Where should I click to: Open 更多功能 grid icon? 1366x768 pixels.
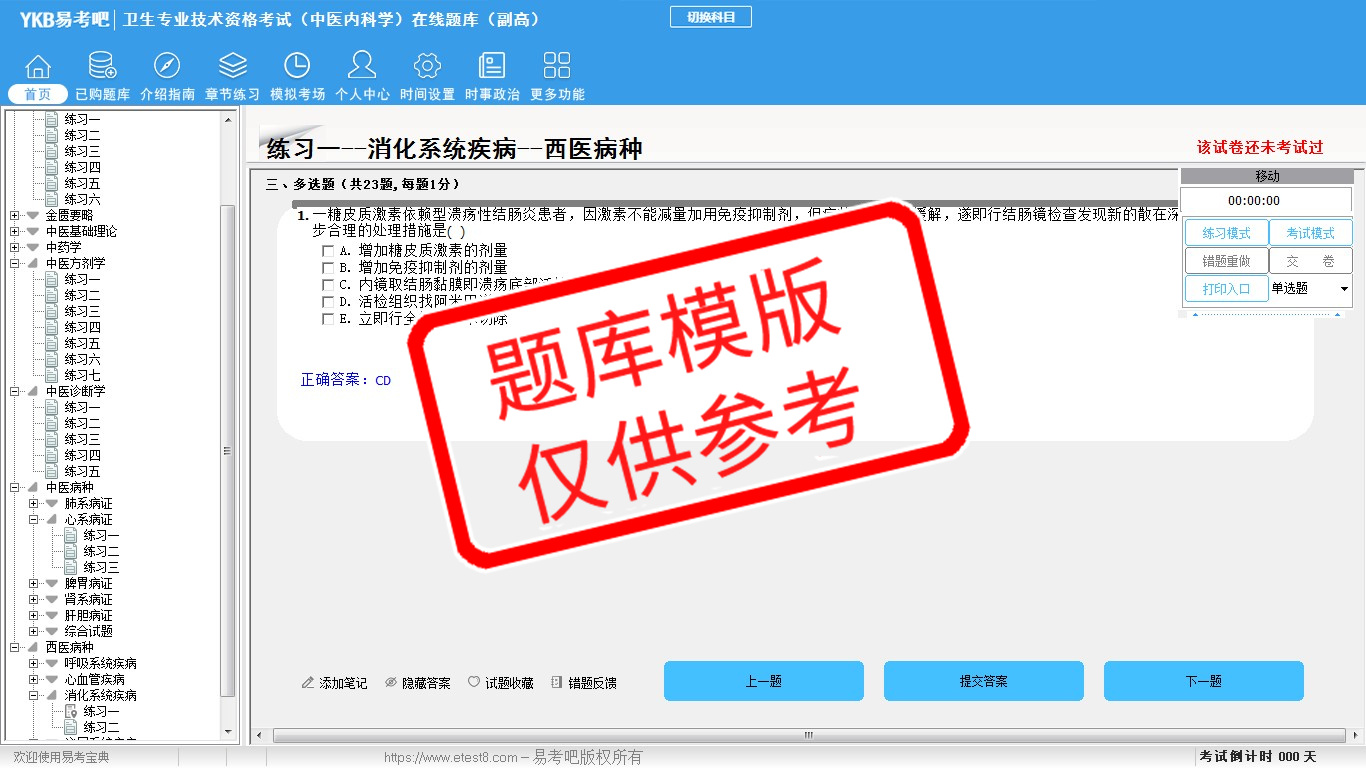(x=557, y=67)
